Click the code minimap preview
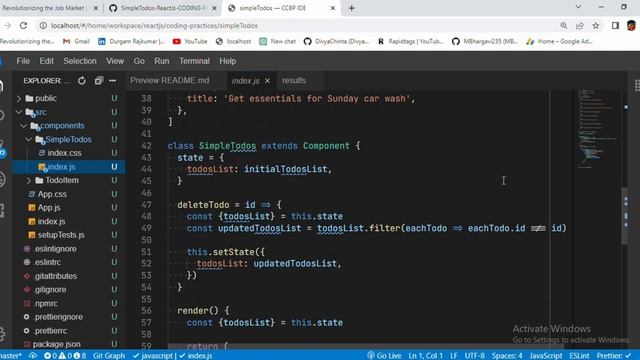The image size is (640, 360). point(597,129)
